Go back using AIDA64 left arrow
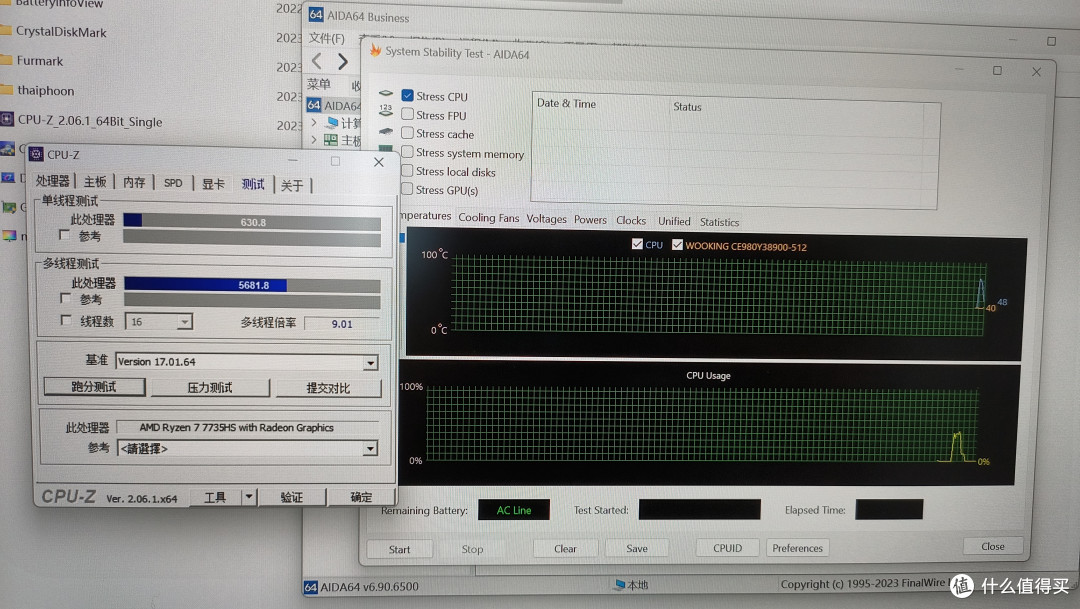 317,61
